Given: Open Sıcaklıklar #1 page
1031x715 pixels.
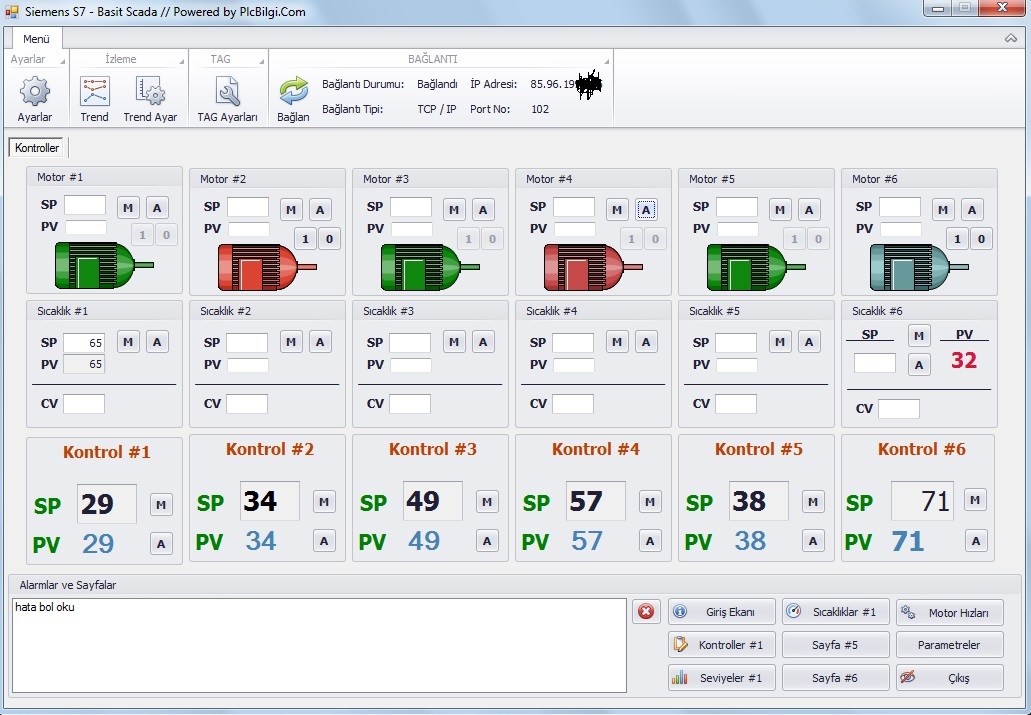Looking at the screenshot, I should pyautogui.click(x=836, y=612).
